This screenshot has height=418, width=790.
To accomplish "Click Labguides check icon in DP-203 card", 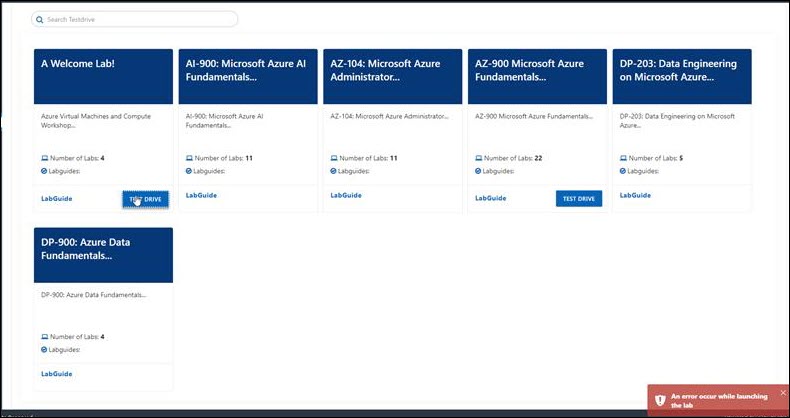I will pyautogui.click(x=622, y=171).
